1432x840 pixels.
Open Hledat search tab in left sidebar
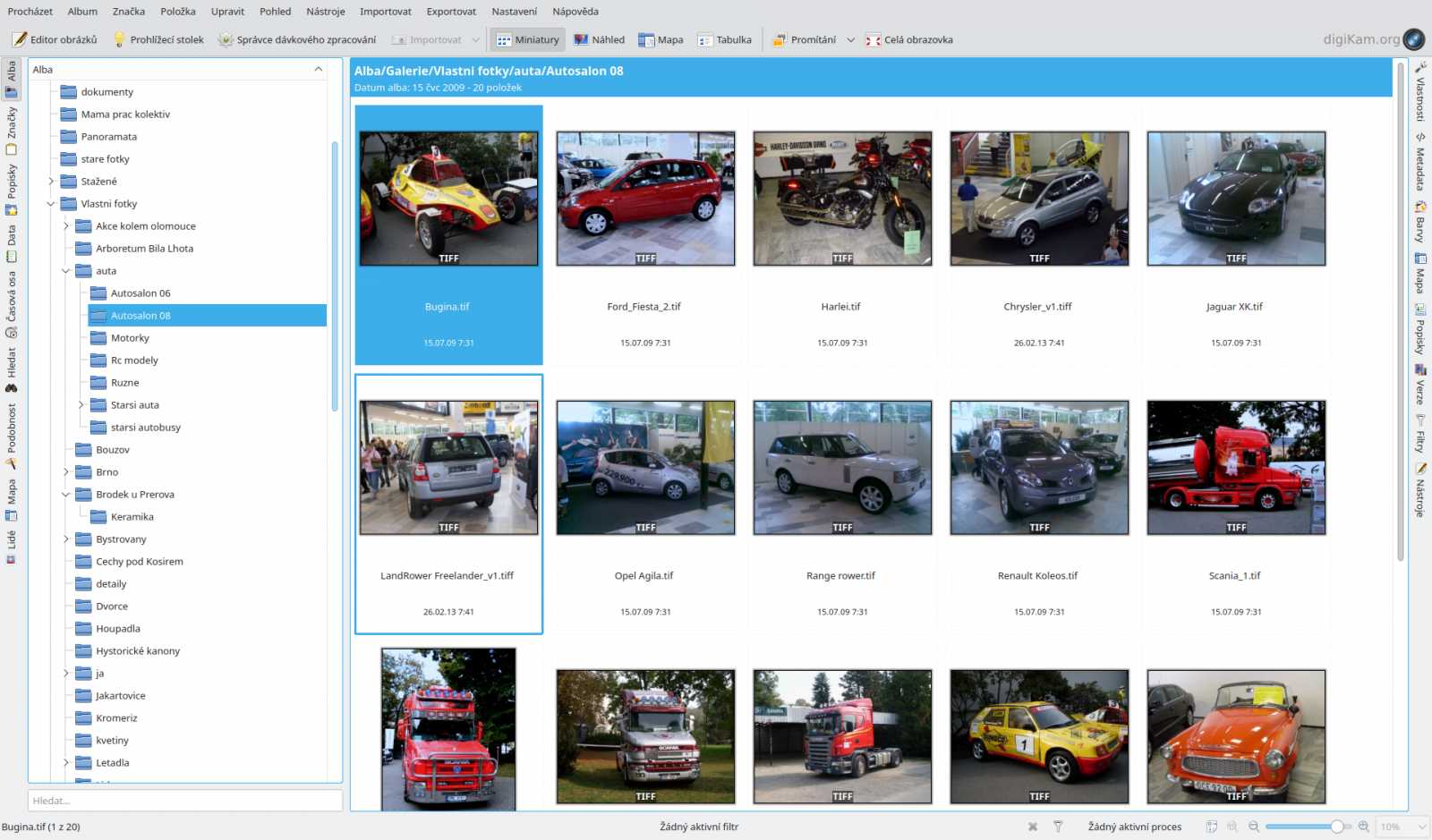[11, 369]
